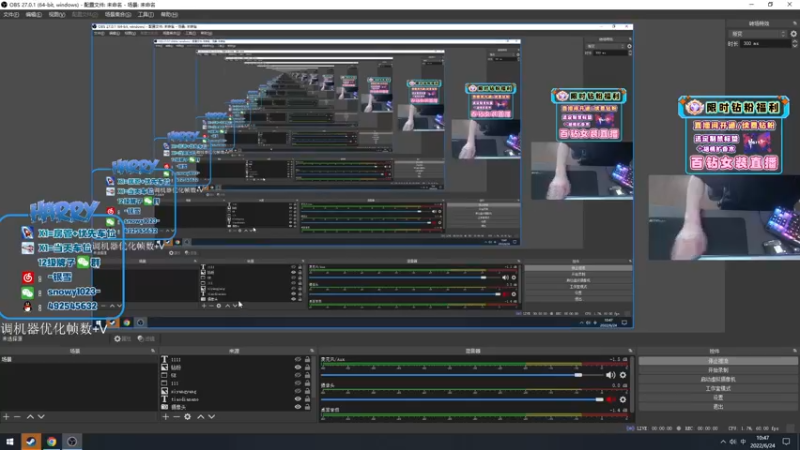Toggle visibility eye of the 1111 text source
Image resolution: width=800 pixels, height=450 pixels.
click(x=298, y=360)
